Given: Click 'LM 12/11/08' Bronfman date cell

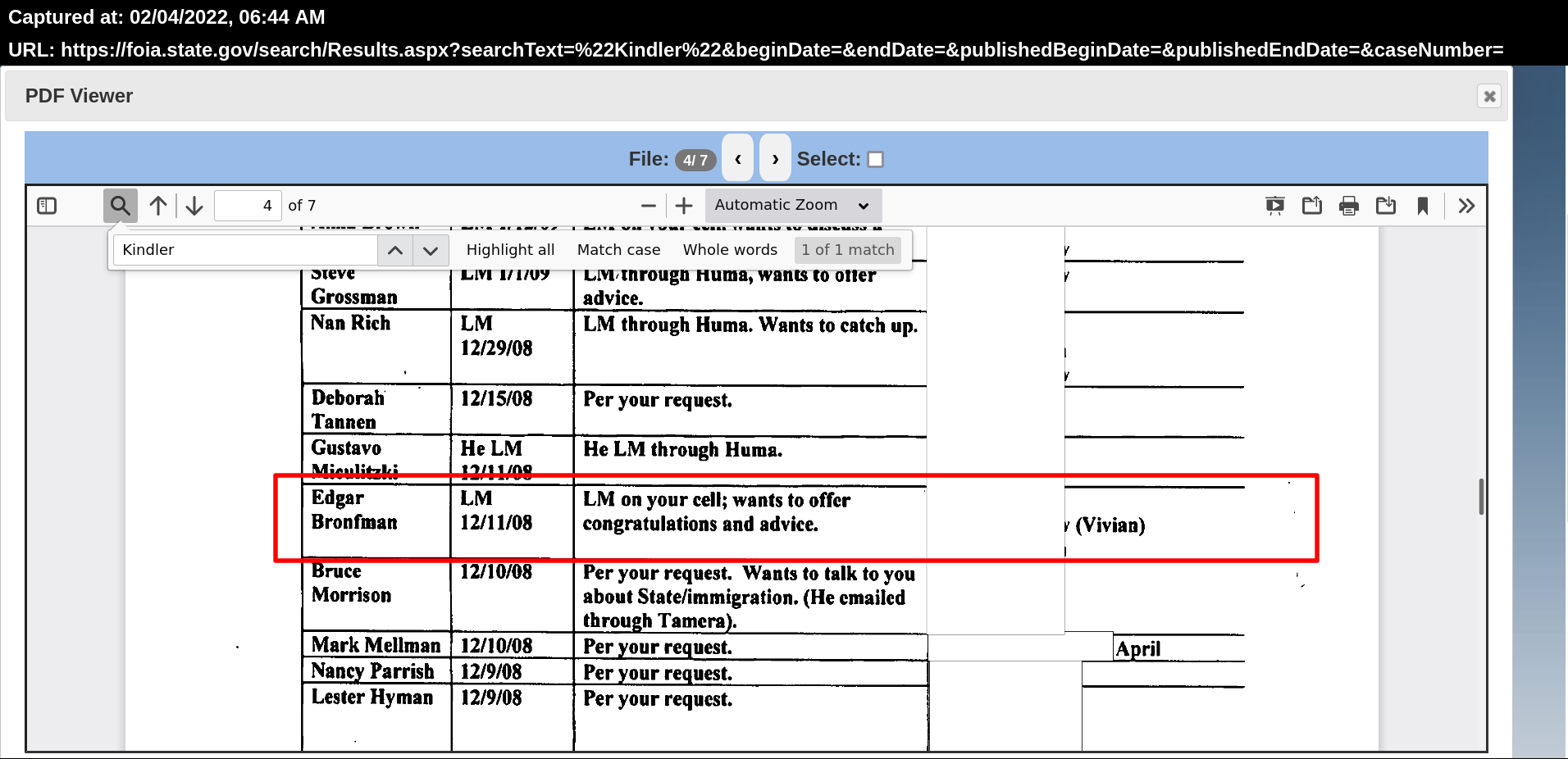Looking at the screenshot, I should (x=512, y=522).
